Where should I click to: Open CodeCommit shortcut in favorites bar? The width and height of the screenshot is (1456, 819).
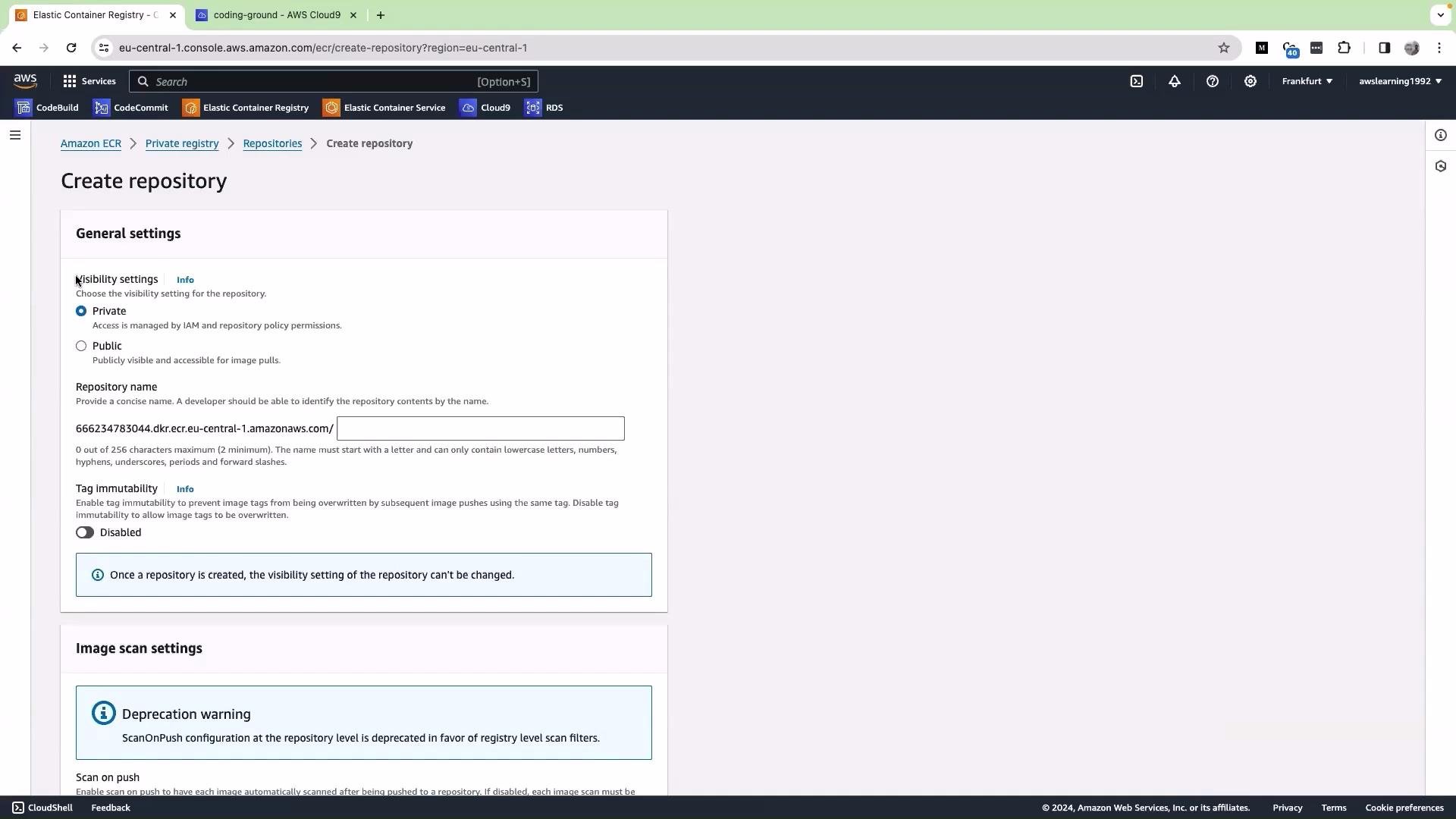click(x=130, y=108)
